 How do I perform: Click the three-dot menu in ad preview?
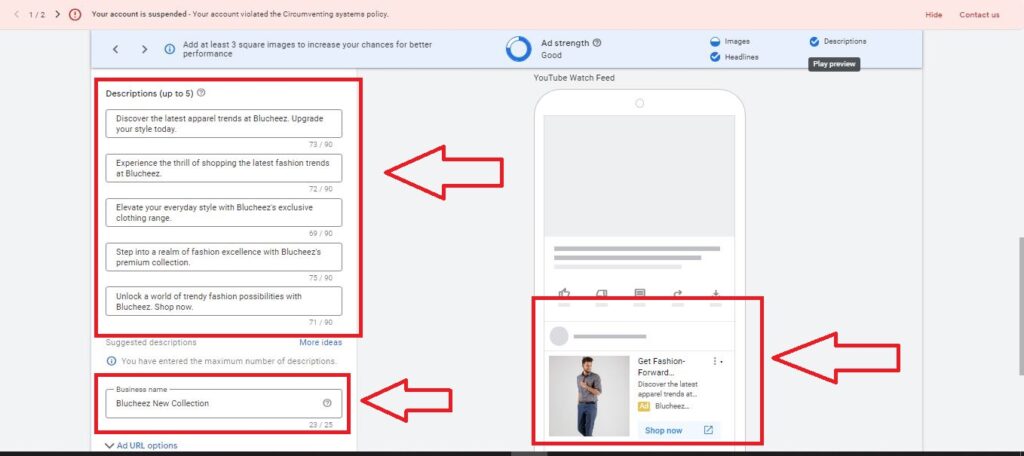pos(715,362)
